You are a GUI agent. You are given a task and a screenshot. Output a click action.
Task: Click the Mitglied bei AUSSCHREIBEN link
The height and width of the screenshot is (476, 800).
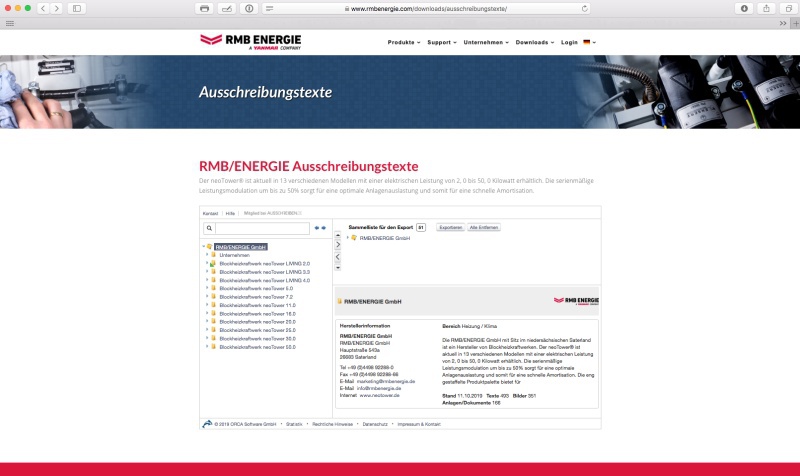point(272,213)
